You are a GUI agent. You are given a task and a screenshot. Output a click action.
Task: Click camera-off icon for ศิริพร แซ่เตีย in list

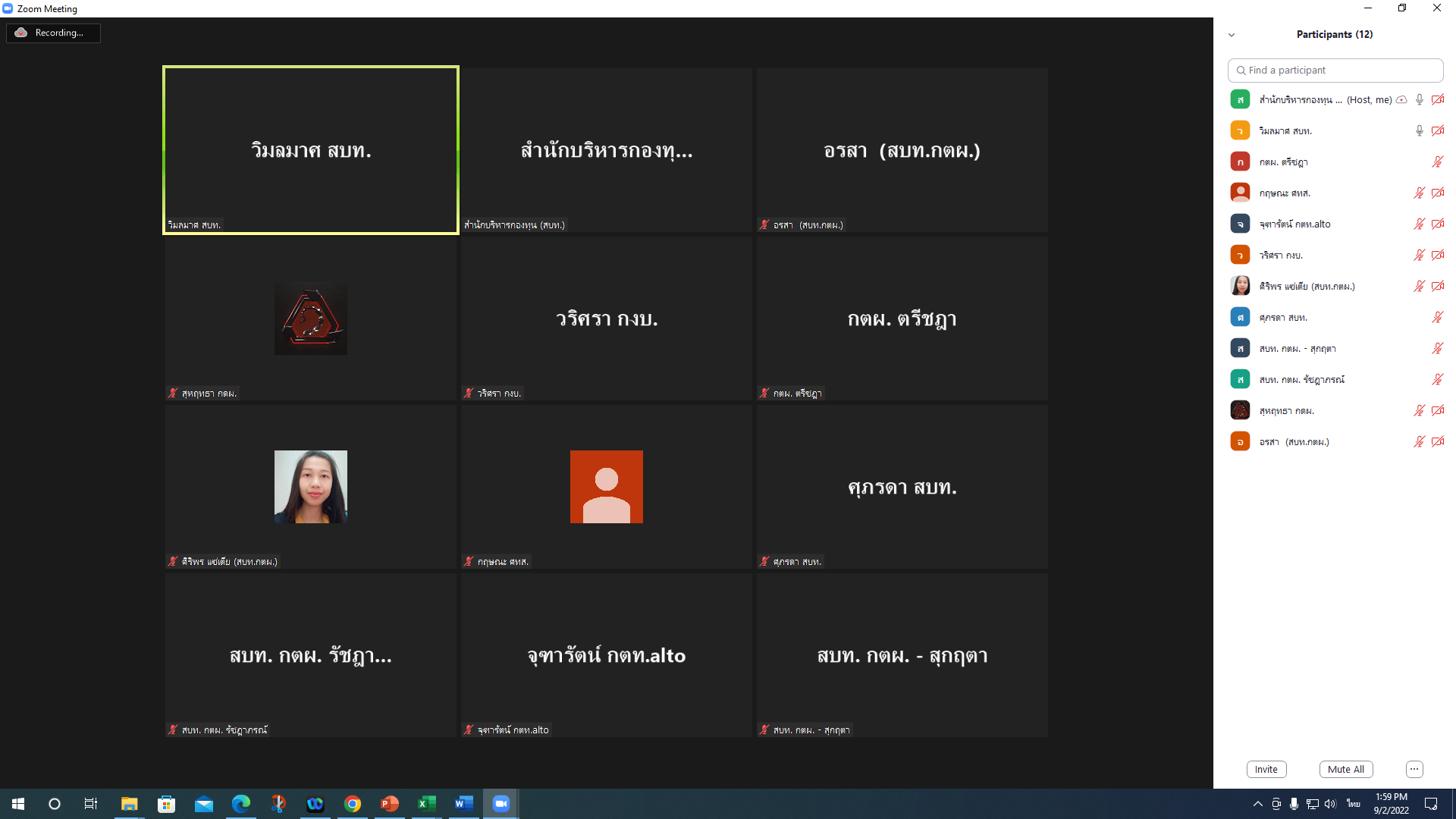click(x=1437, y=286)
